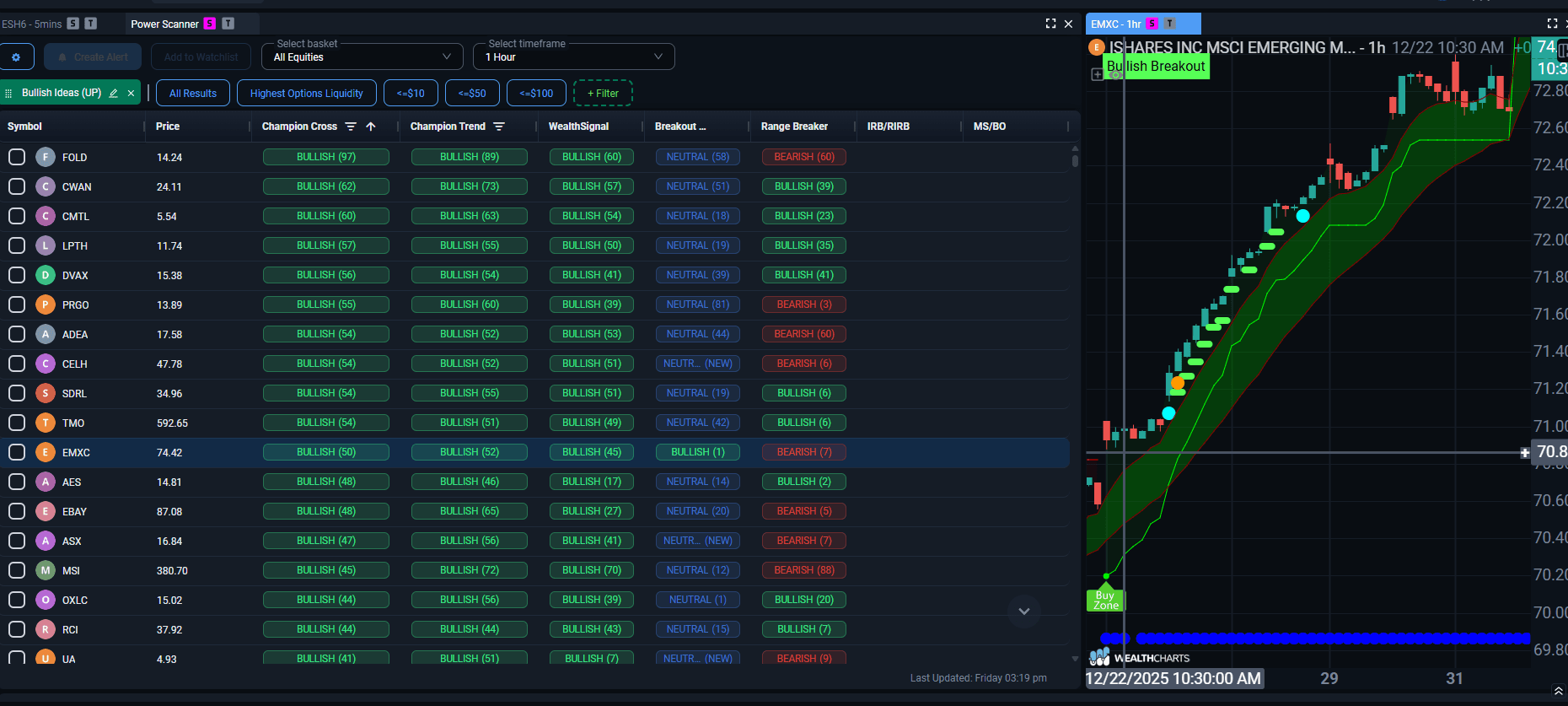Viewport: 1568px width, 706px height.
Task: Click the S badge on EMXC 1hr tab
Action: click(1152, 24)
